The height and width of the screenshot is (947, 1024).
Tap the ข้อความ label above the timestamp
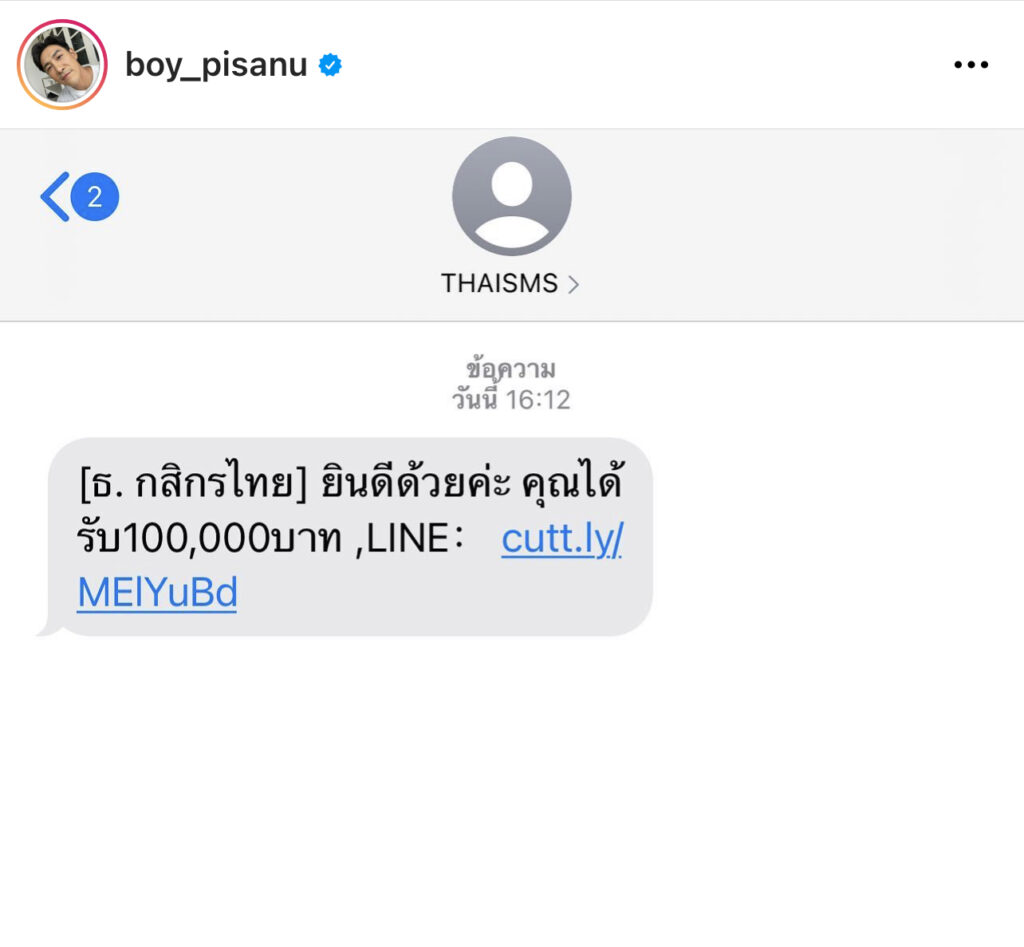point(511,369)
